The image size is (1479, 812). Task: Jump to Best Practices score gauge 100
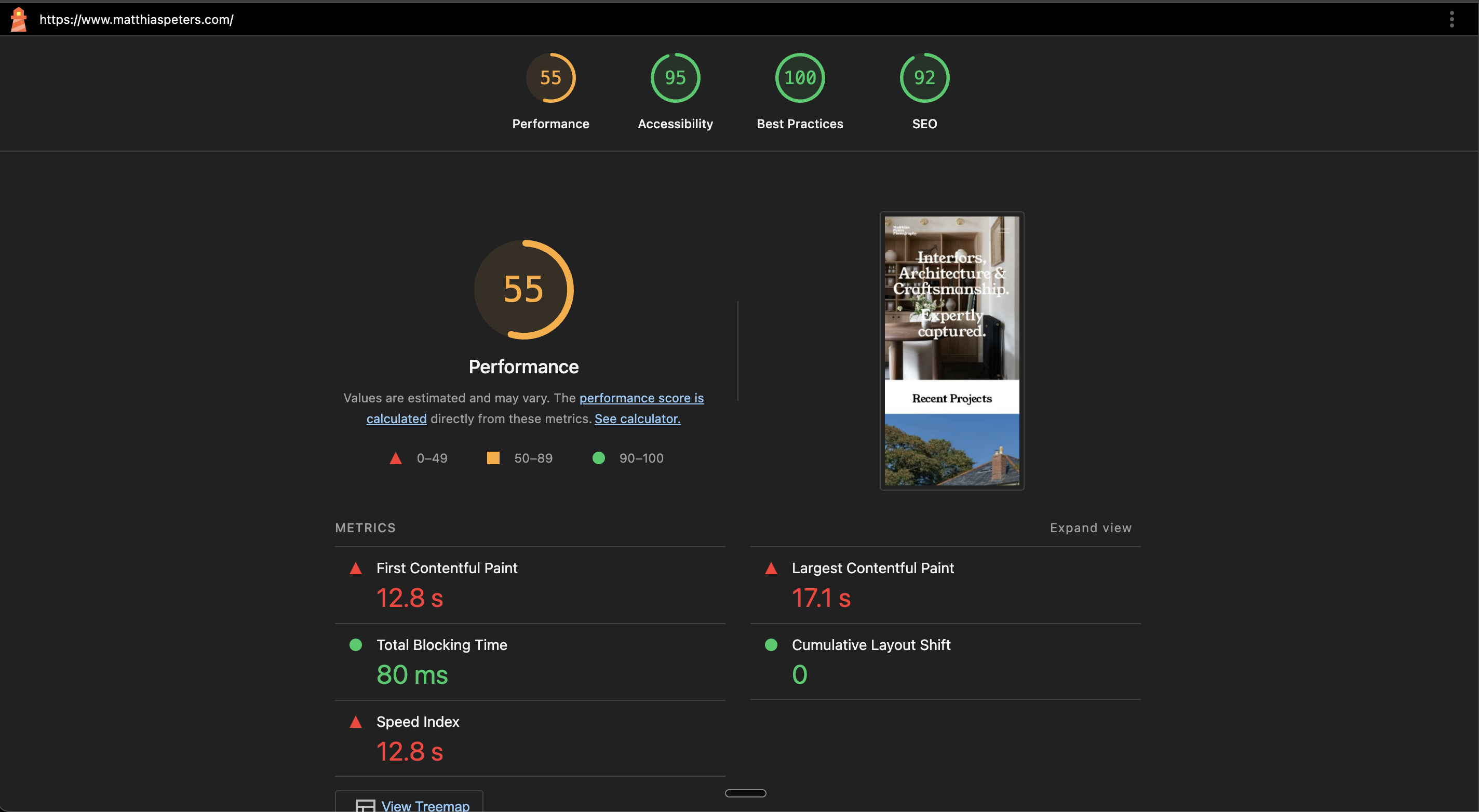tap(799, 78)
